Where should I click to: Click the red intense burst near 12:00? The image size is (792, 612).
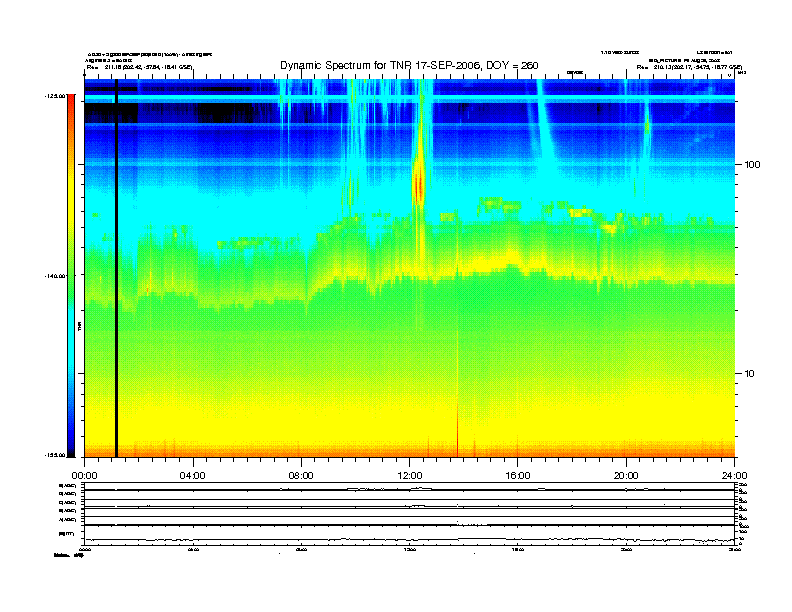418,187
